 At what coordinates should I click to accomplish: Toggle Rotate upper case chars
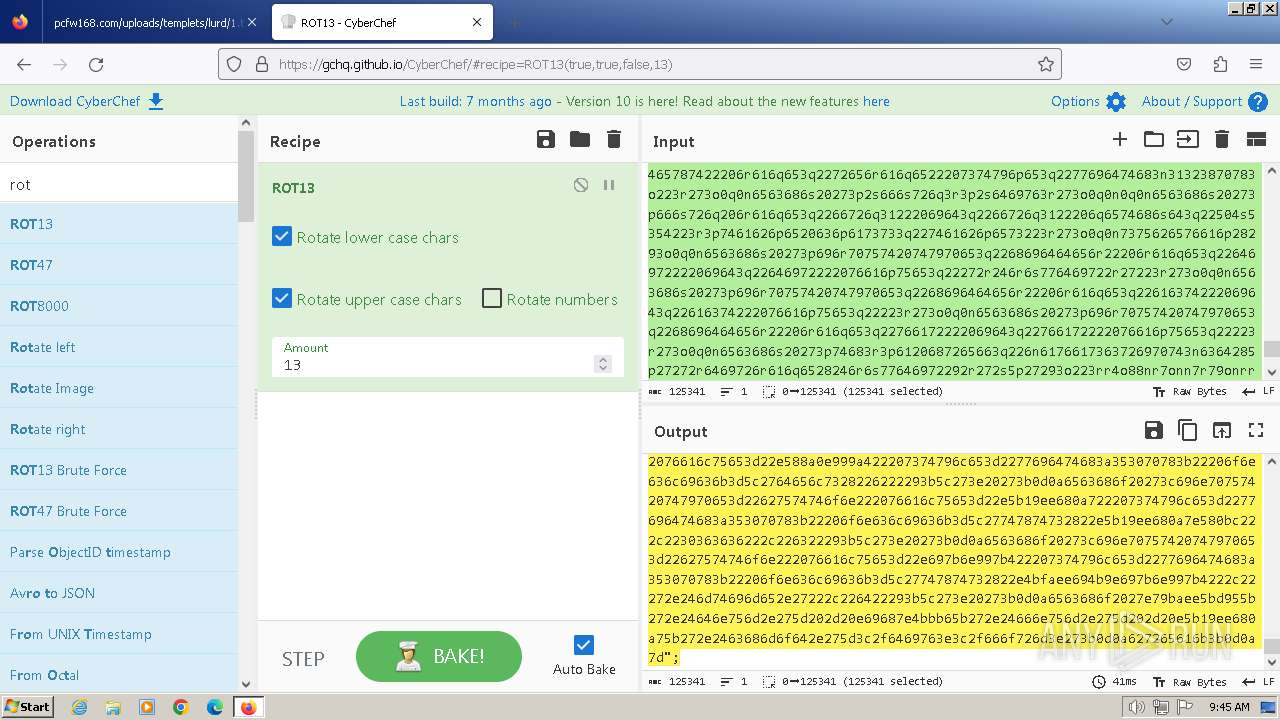click(282, 299)
